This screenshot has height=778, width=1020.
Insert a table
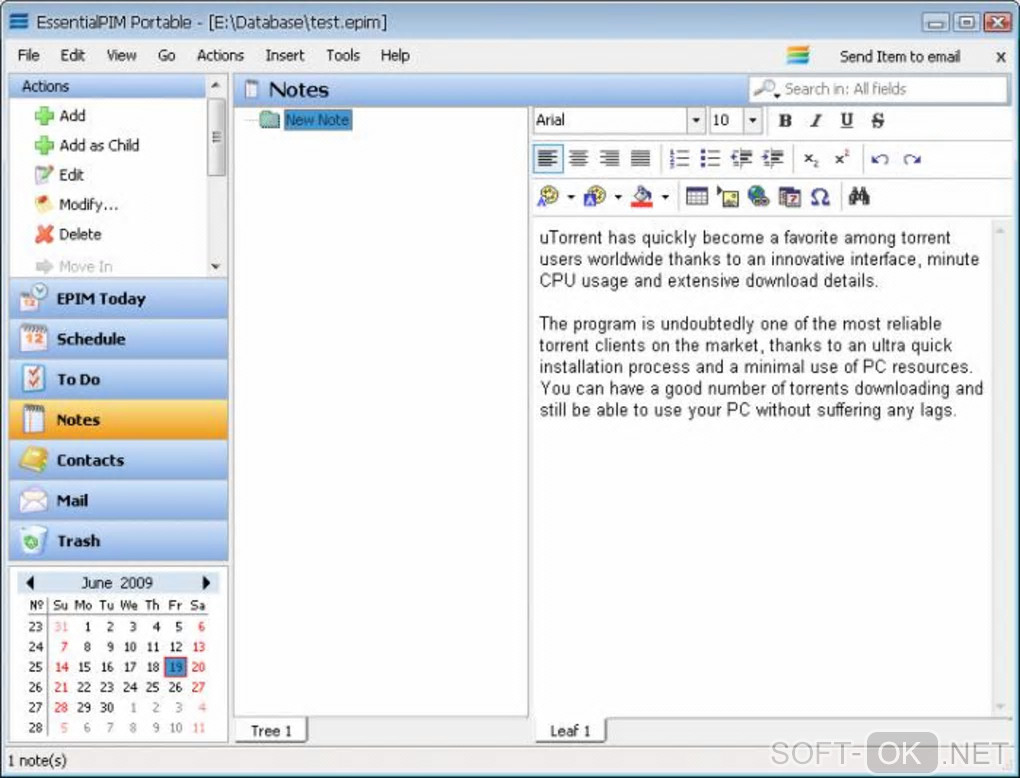[697, 196]
